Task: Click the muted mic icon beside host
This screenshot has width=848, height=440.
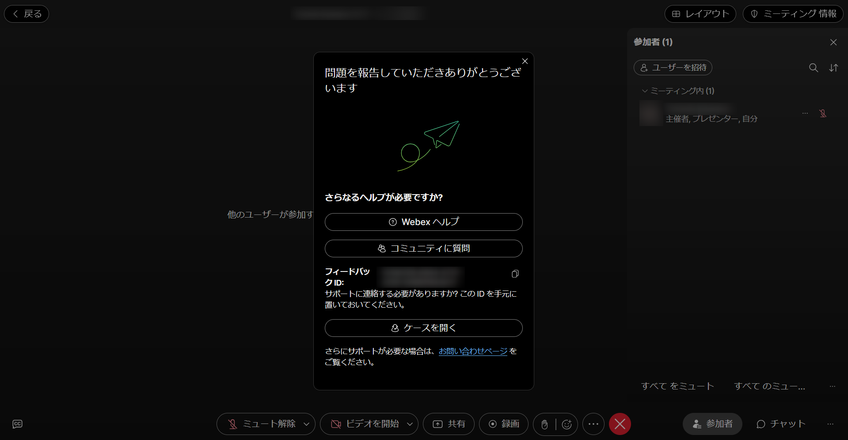Action: pos(823,114)
